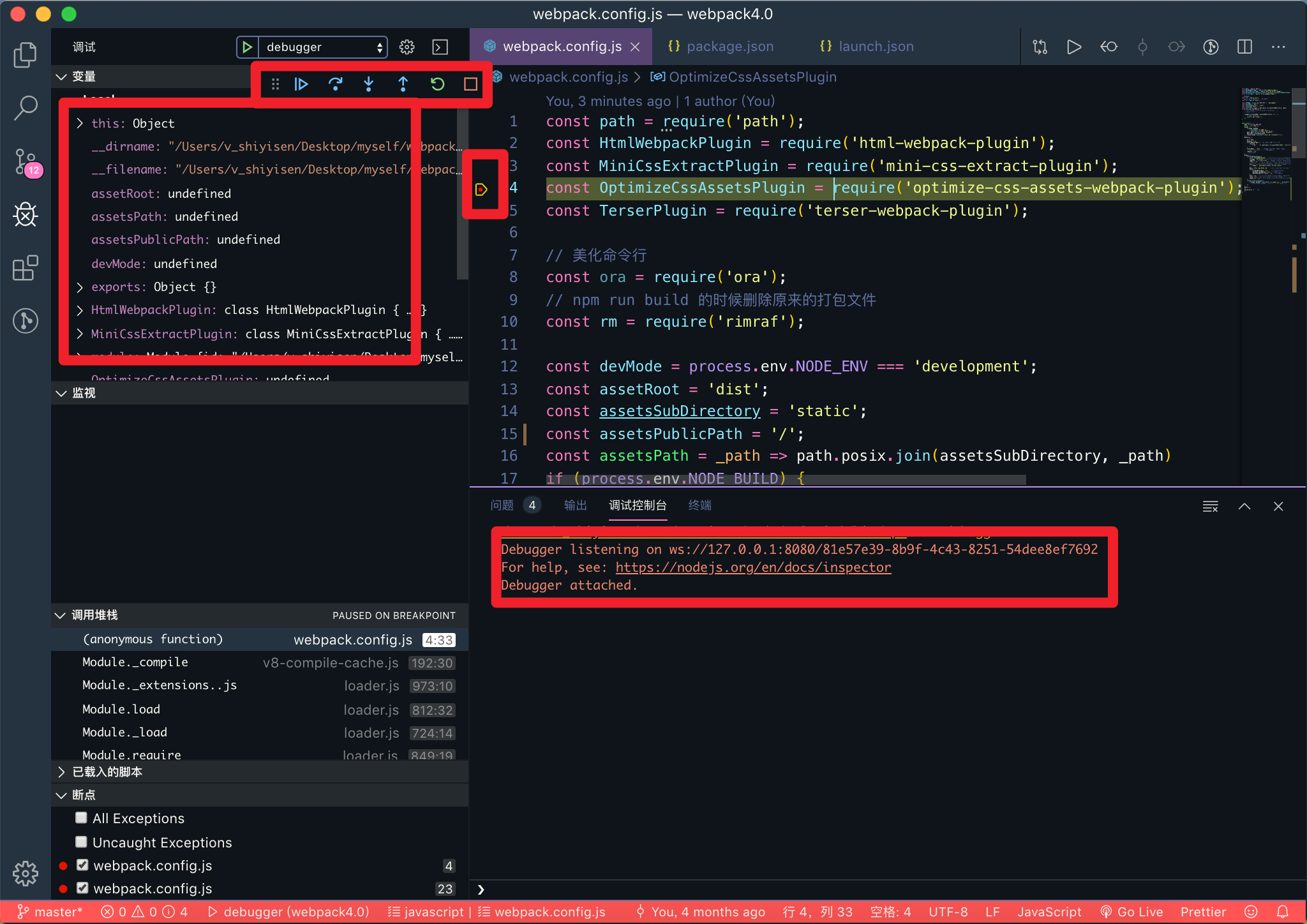Switch to the package.json tab
Image resolution: width=1307 pixels, height=924 pixels.
pyautogui.click(x=730, y=46)
